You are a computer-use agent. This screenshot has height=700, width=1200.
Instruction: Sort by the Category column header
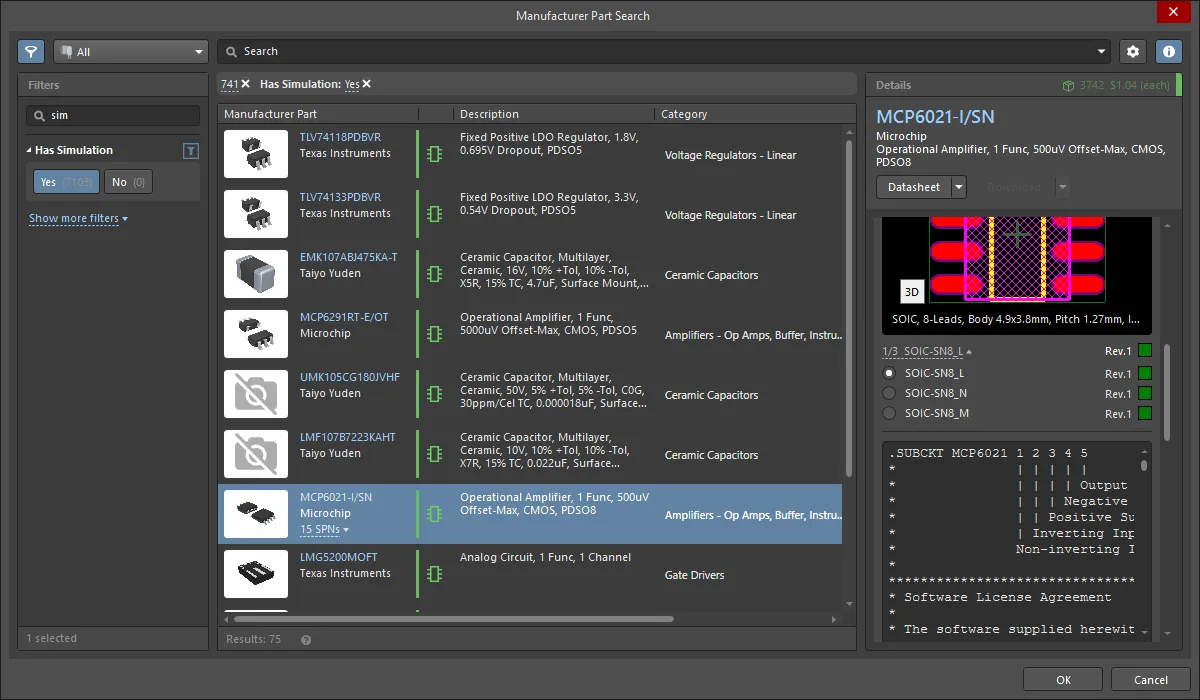click(685, 114)
